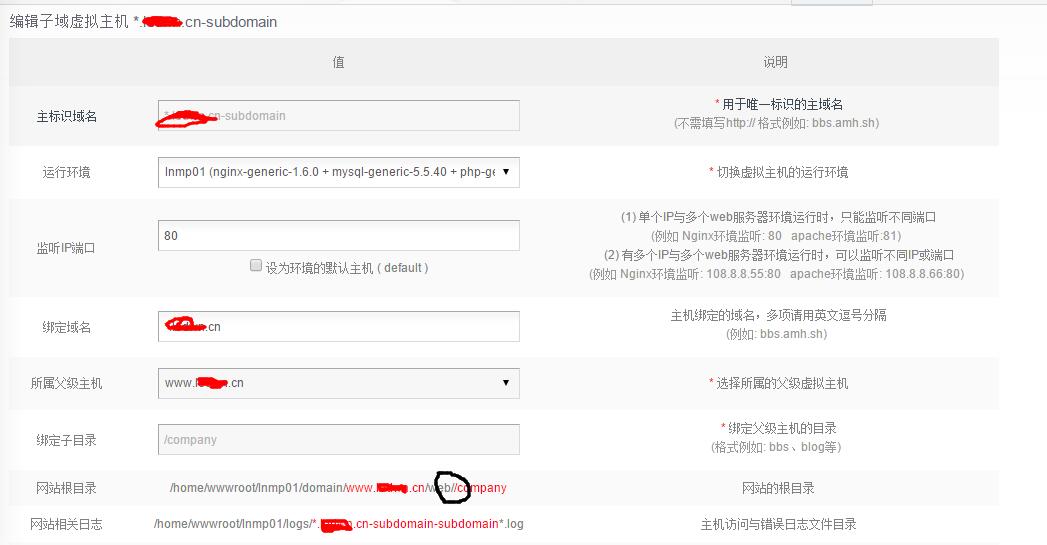The height and width of the screenshot is (545, 1047).
Task: Click the 运行环境 row label
Action: tap(67, 172)
